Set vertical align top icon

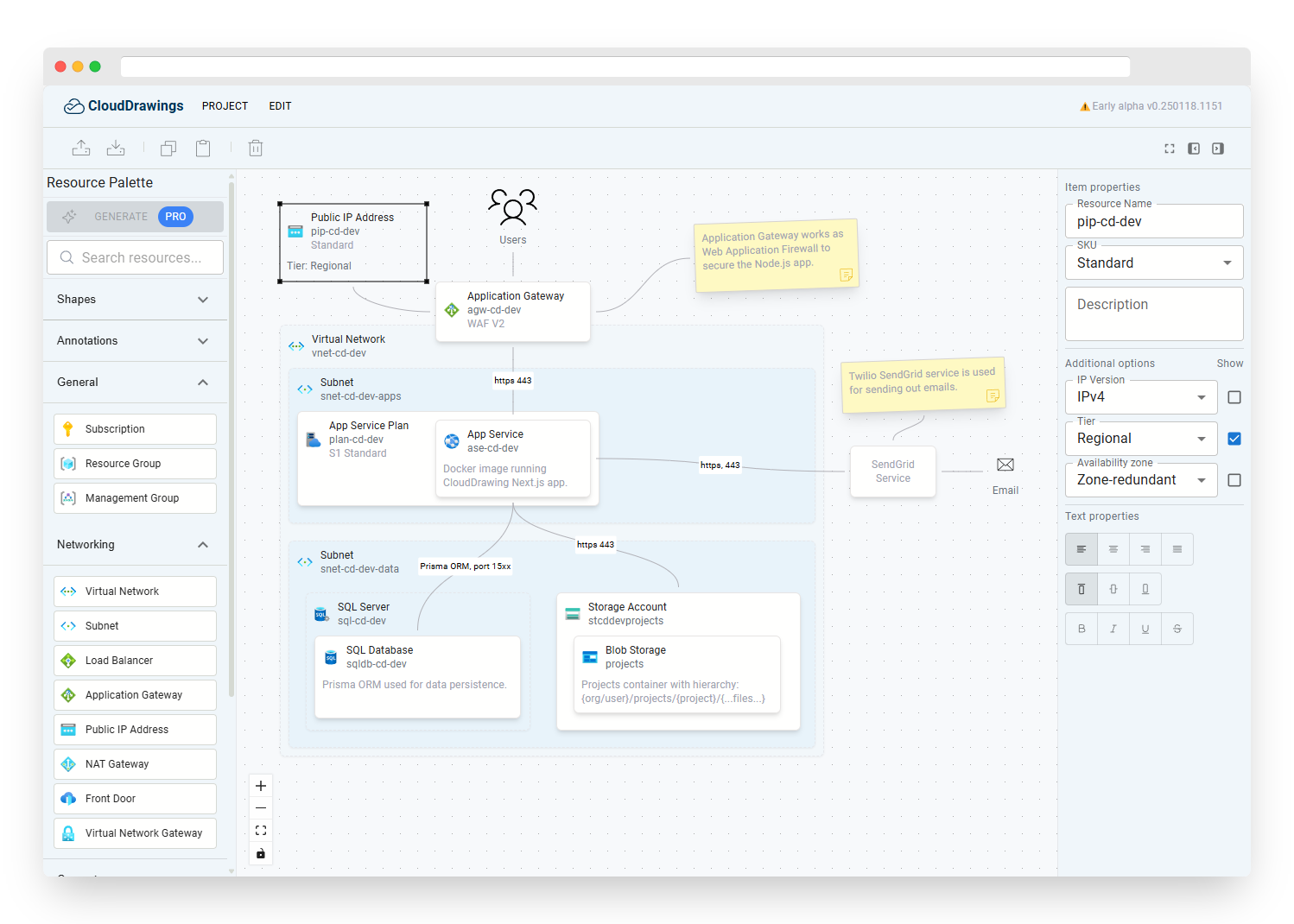point(1082,589)
